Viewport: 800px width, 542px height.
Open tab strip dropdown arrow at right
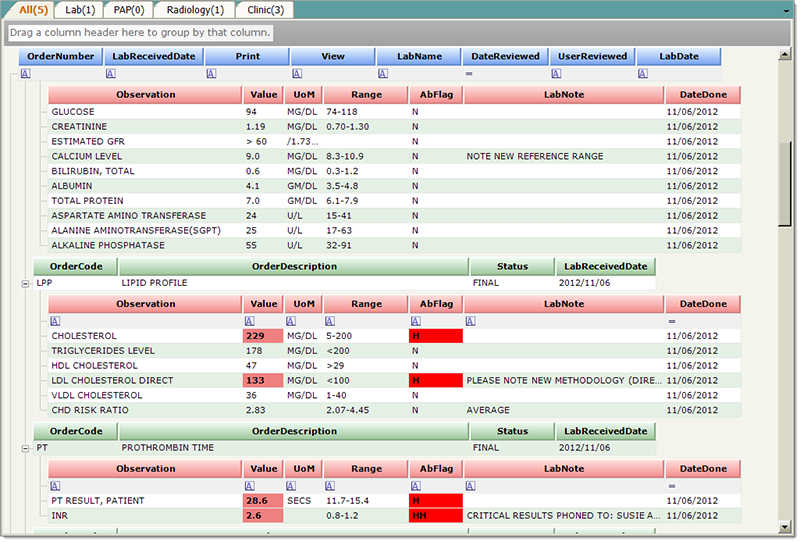[786, 11]
